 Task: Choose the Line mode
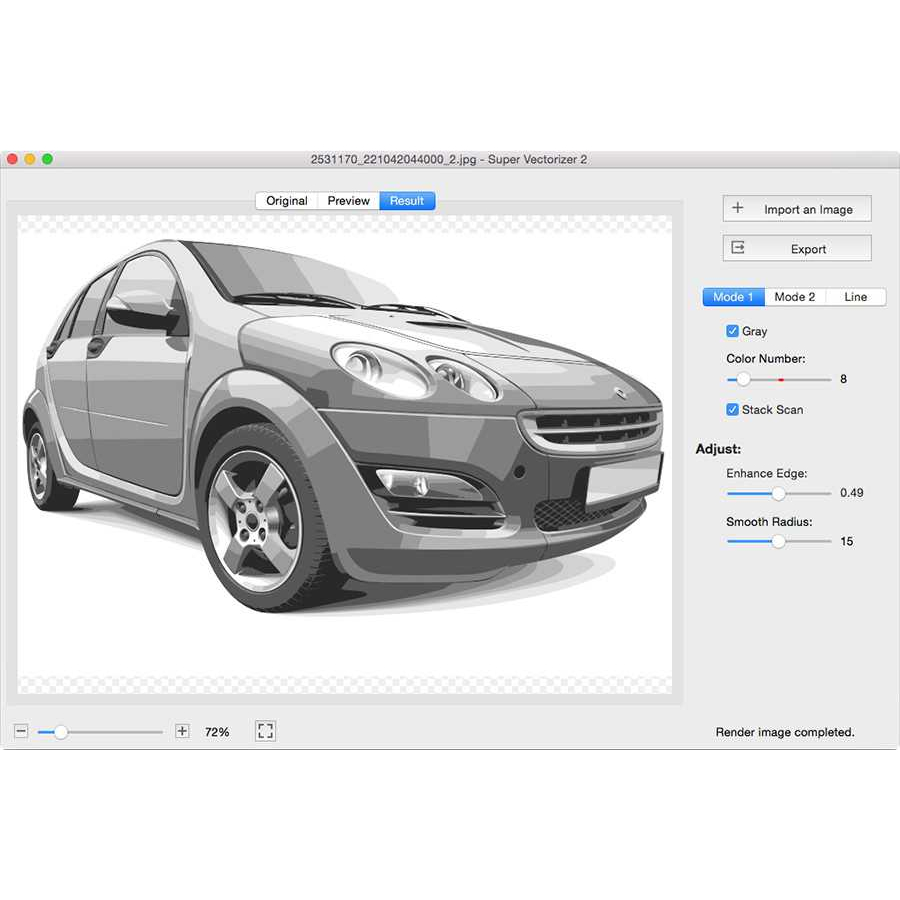[x=856, y=297]
